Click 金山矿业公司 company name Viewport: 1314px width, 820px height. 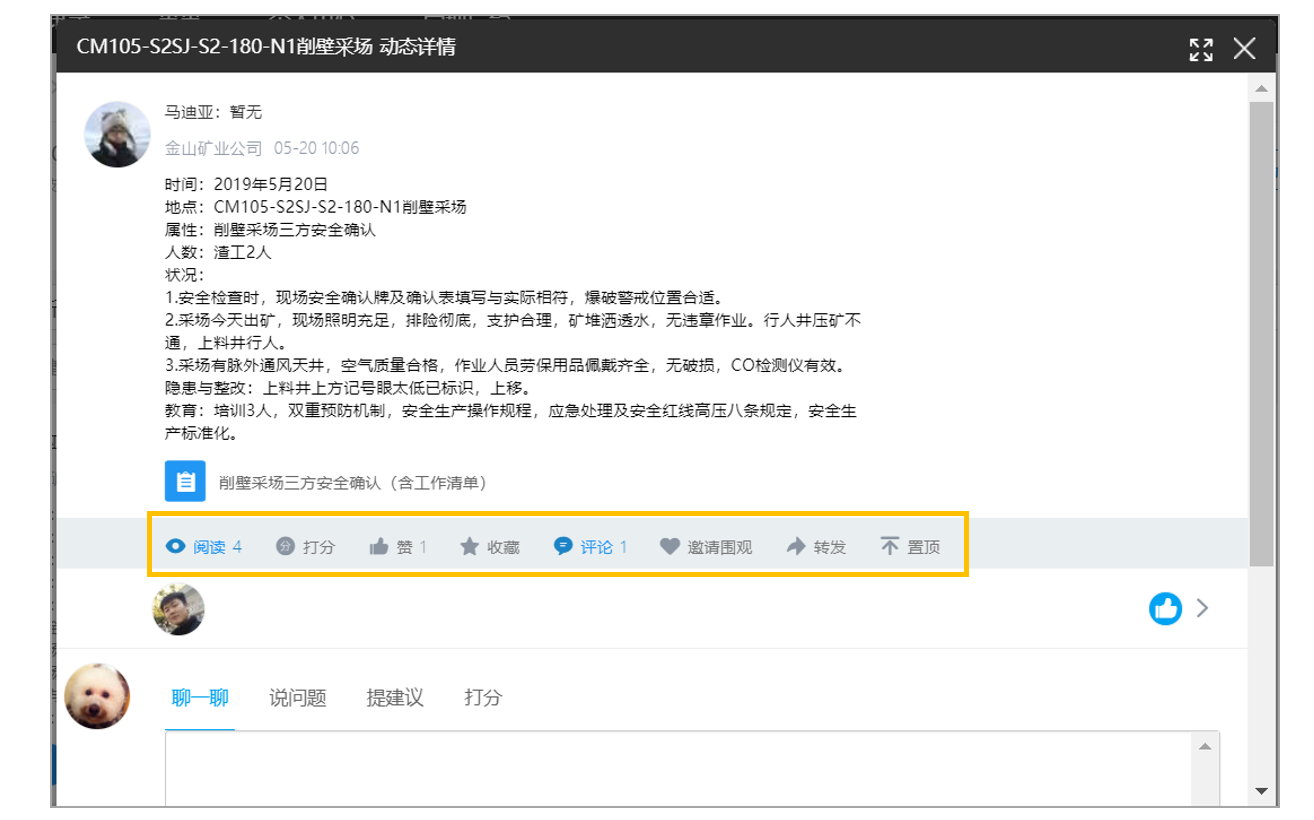[x=213, y=148]
